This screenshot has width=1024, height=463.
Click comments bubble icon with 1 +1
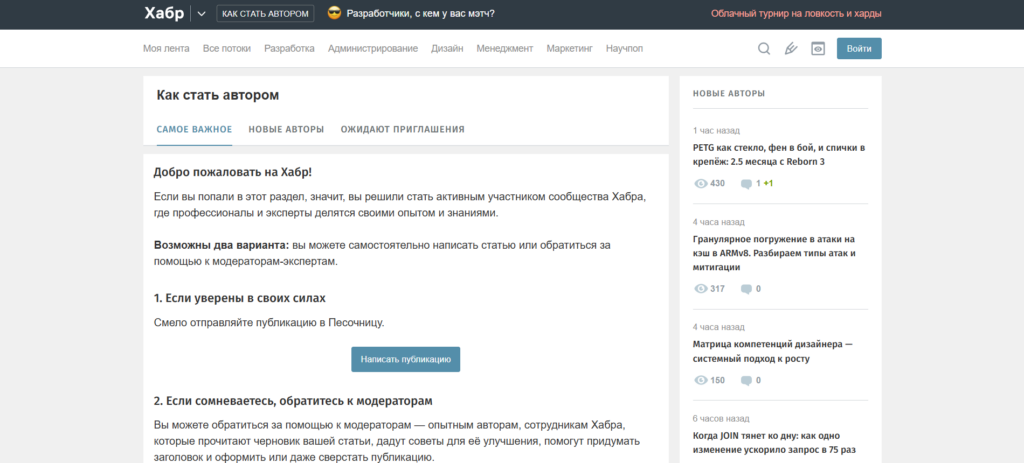(746, 184)
